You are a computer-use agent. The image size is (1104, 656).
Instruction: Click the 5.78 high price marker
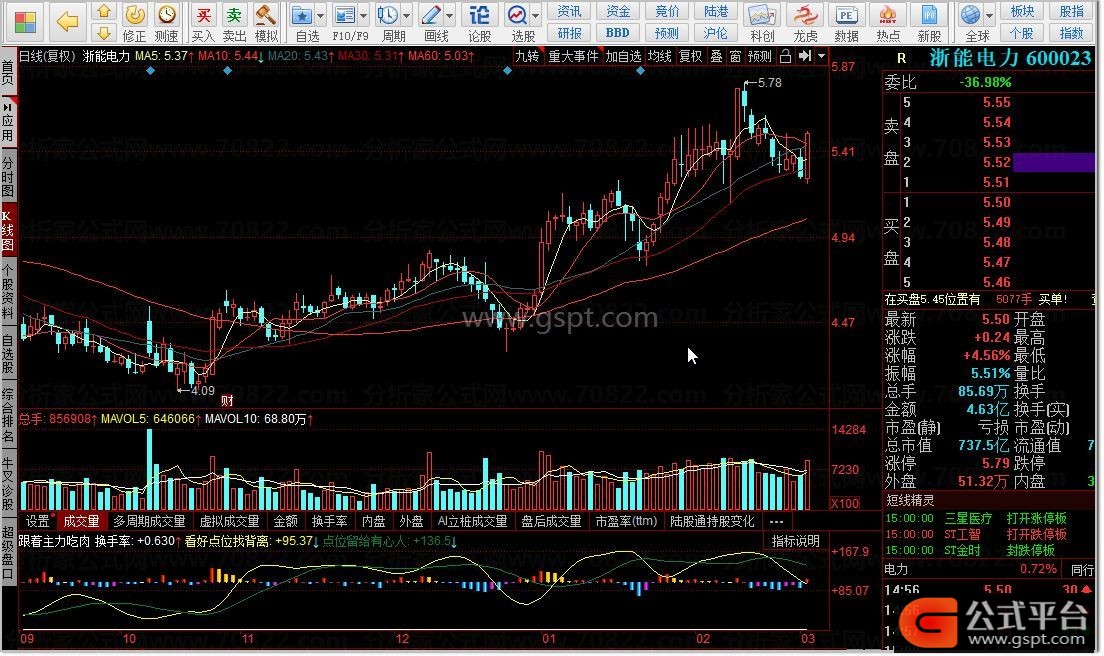point(769,82)
